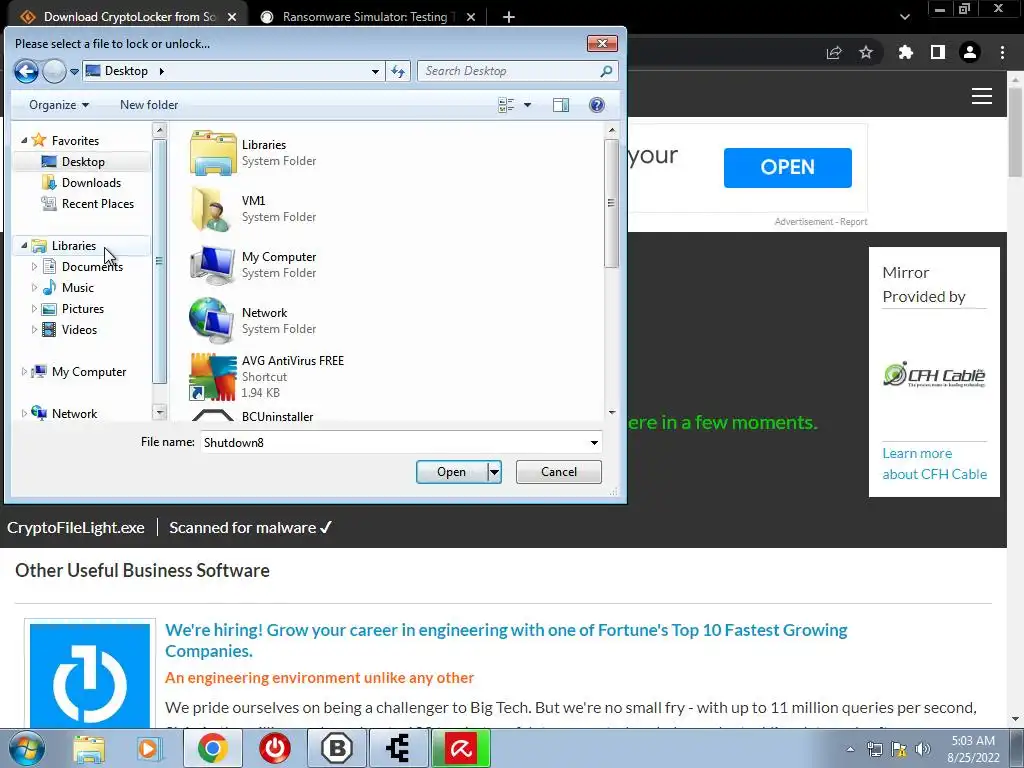Bookmark this page with star icon
Screen dimensions: 1024x768
(866, 52)
